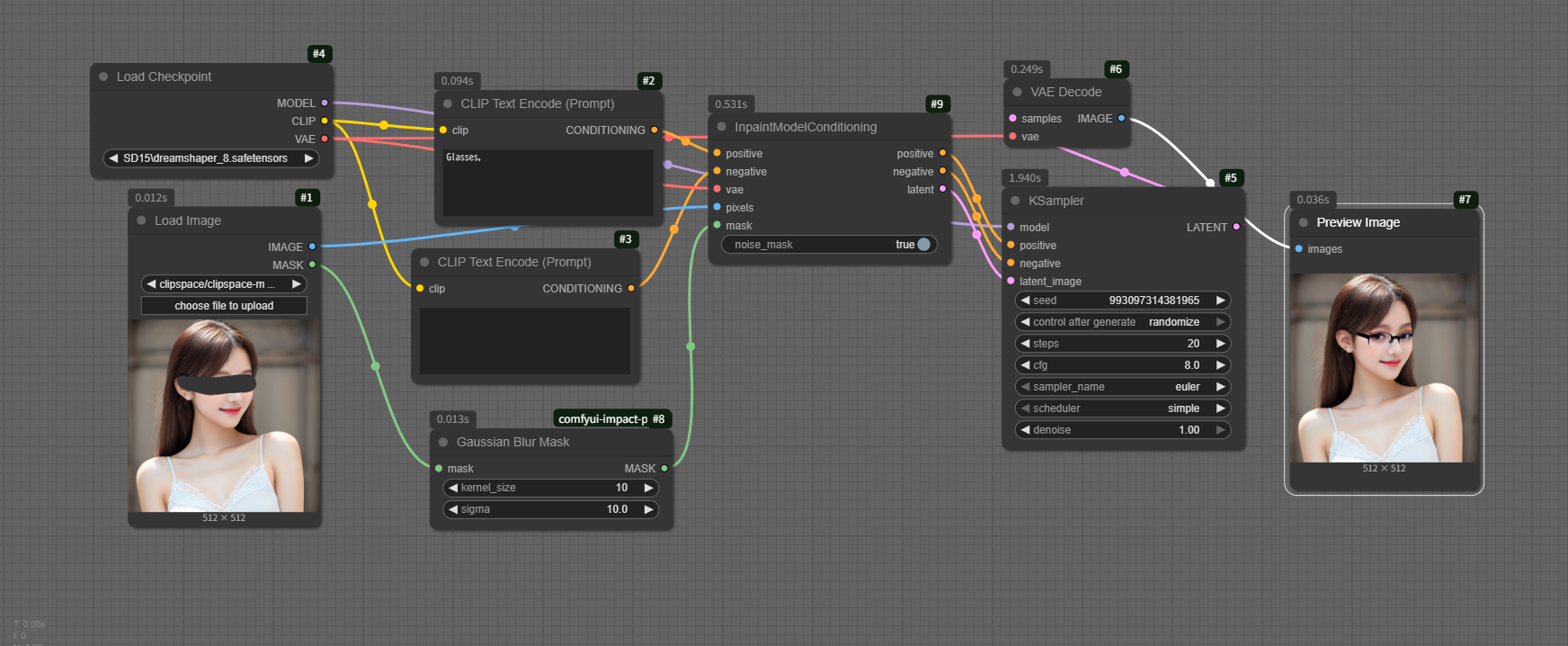Click the empty negative prompt text area

(524, 341)
